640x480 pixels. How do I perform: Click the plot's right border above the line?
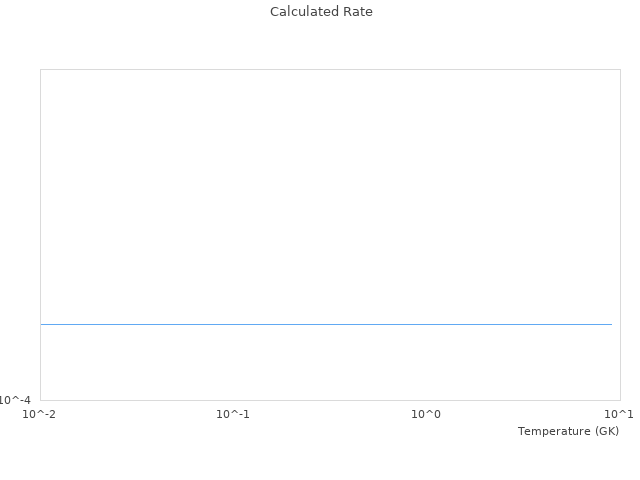click(x=620, y=200)
